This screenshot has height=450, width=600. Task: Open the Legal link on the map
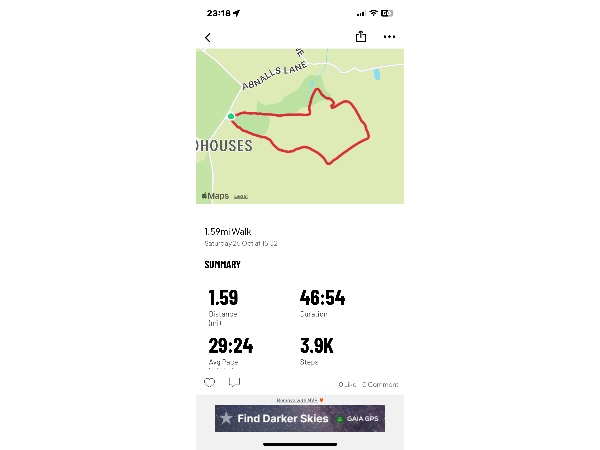[241, 196]
